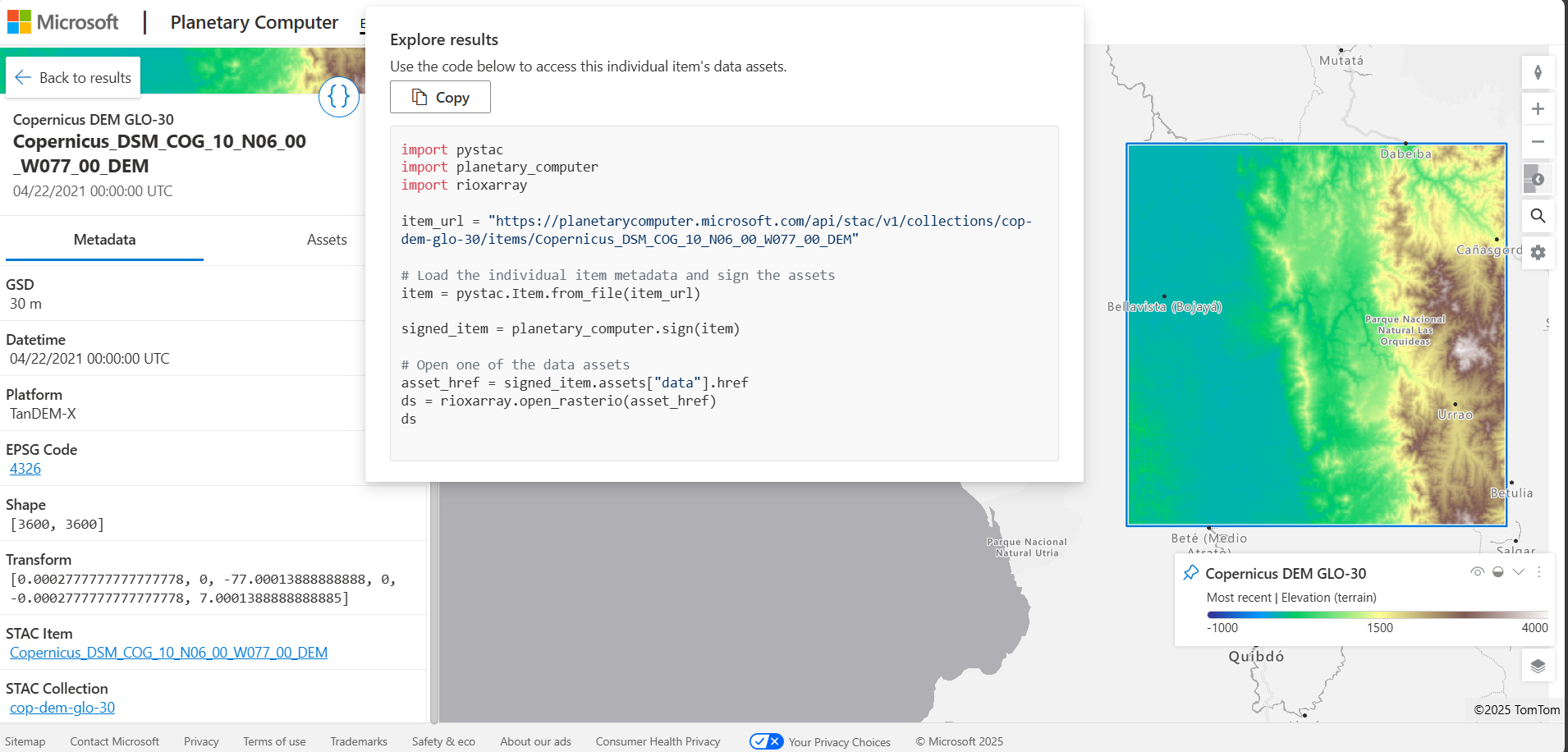Pin the Copernicus DEM GLO-30 layer

tap(1191, 573)
